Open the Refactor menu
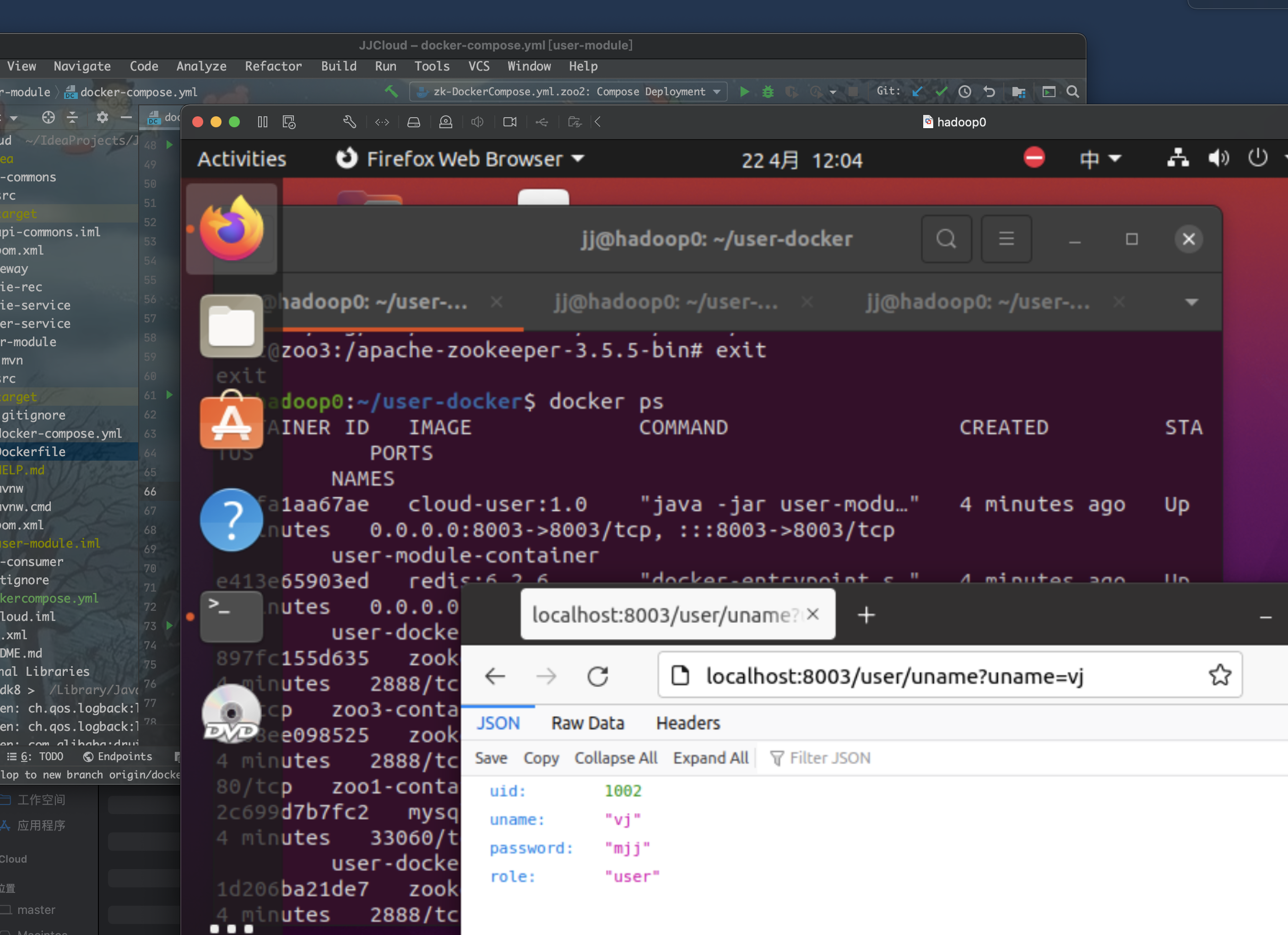Screen dimensions: 1288x935 273,66
